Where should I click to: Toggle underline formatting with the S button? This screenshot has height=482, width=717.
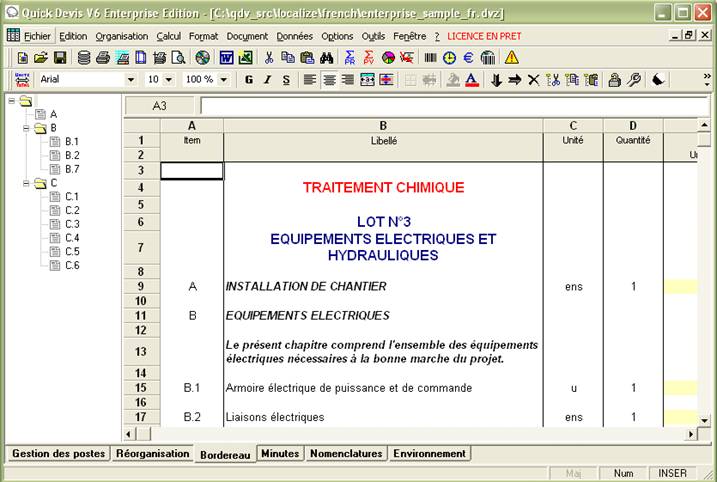(x=286, y=80)
